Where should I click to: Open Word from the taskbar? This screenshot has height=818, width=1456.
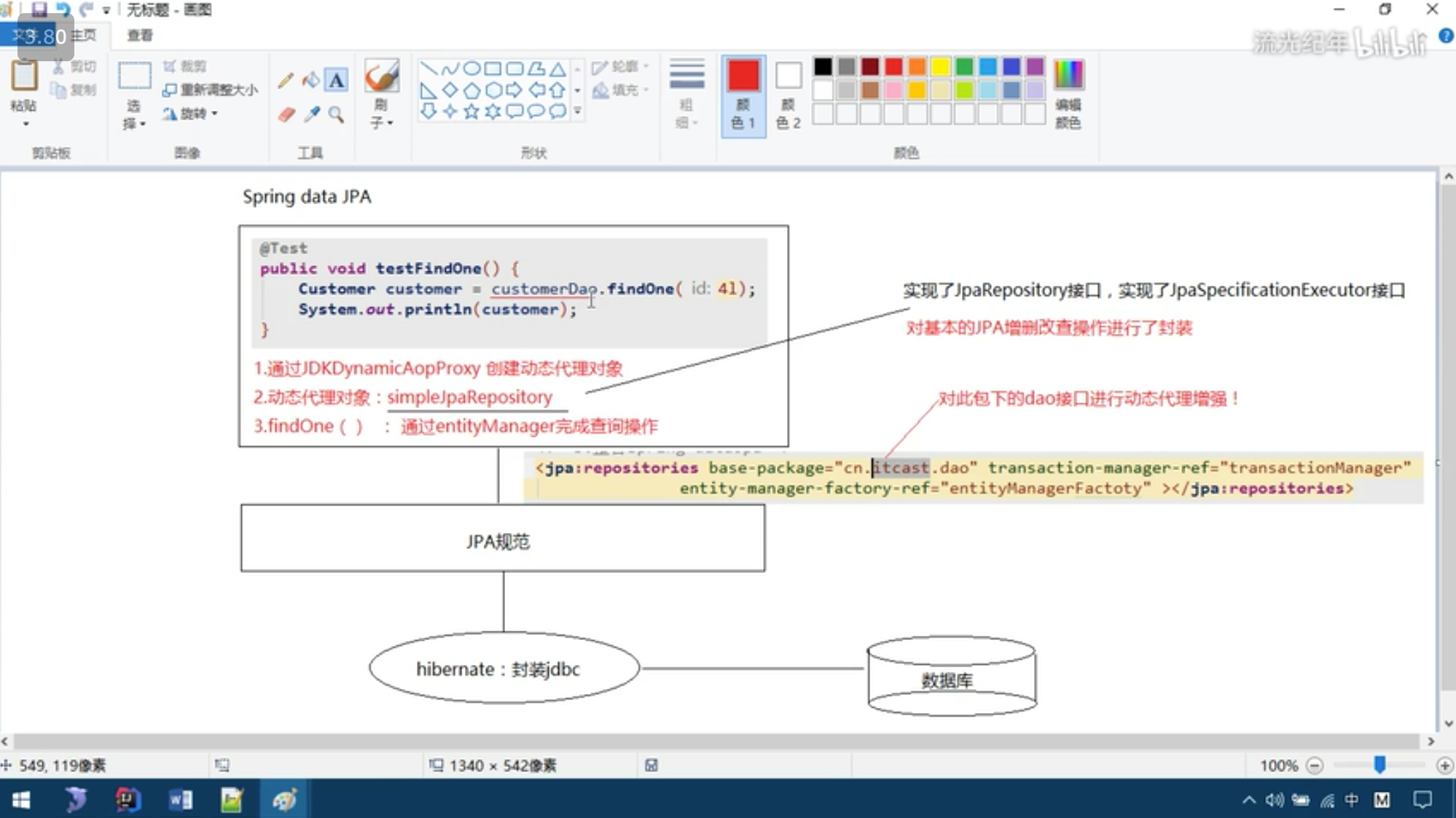pyautogui.click(x=181, y=801)
